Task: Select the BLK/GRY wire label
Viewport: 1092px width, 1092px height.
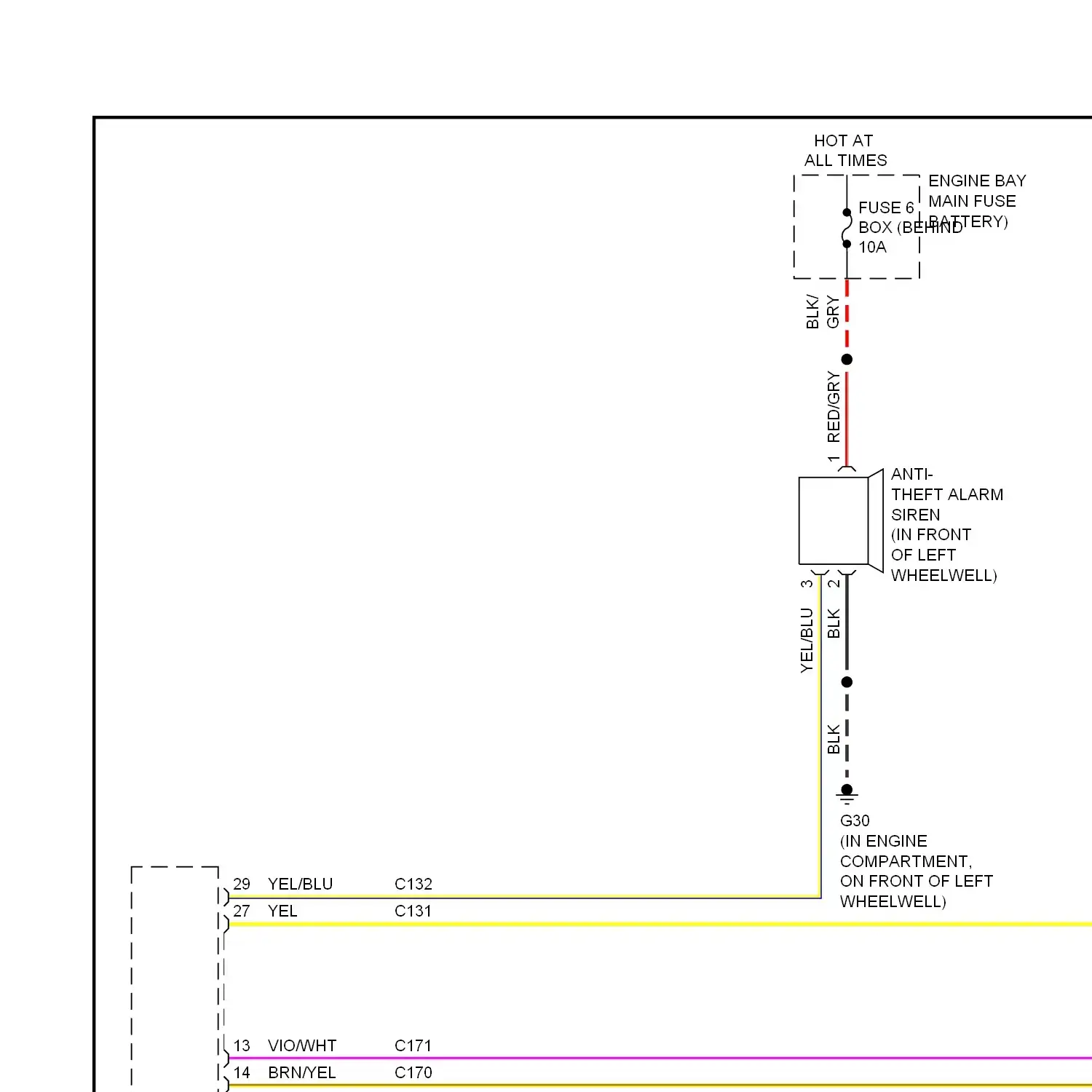Action: click(x=823, y=312)
